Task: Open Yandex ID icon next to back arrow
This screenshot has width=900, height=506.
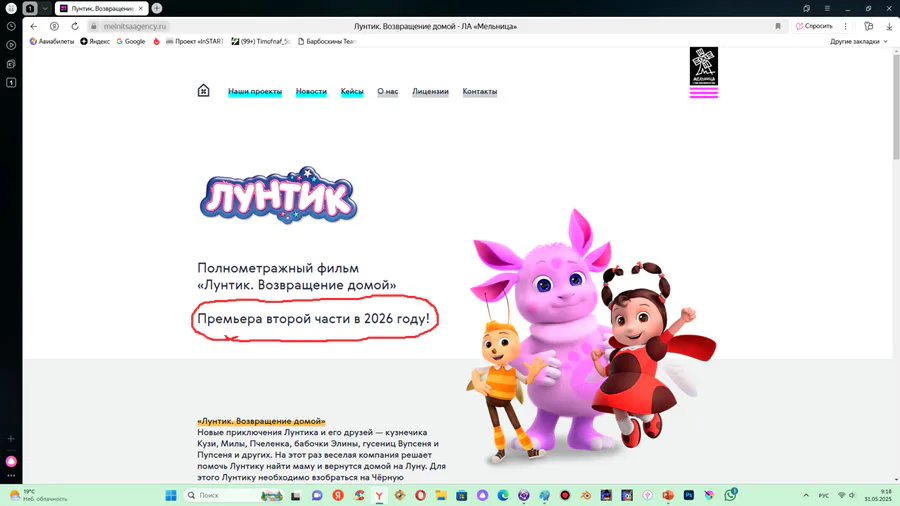Action: [54, 26]
